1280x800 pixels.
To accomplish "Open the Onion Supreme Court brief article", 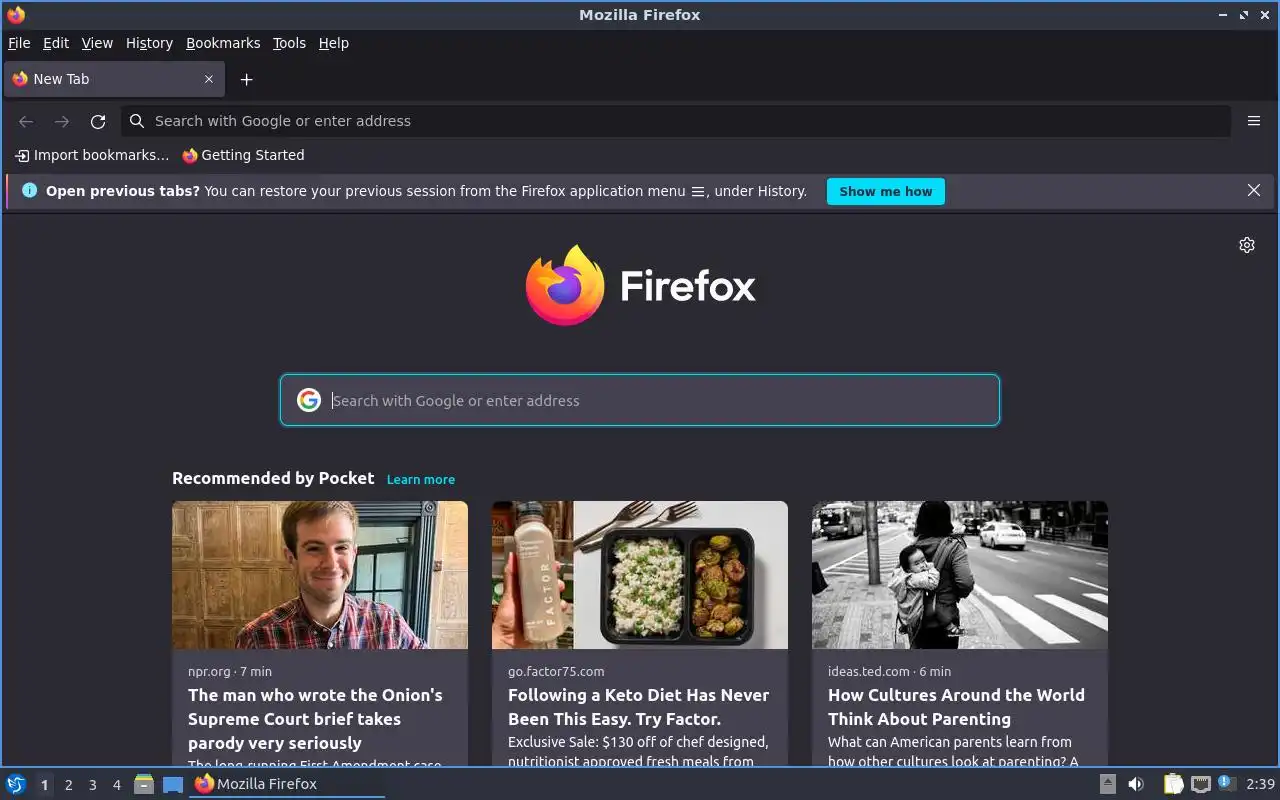I will coord(315,719).
